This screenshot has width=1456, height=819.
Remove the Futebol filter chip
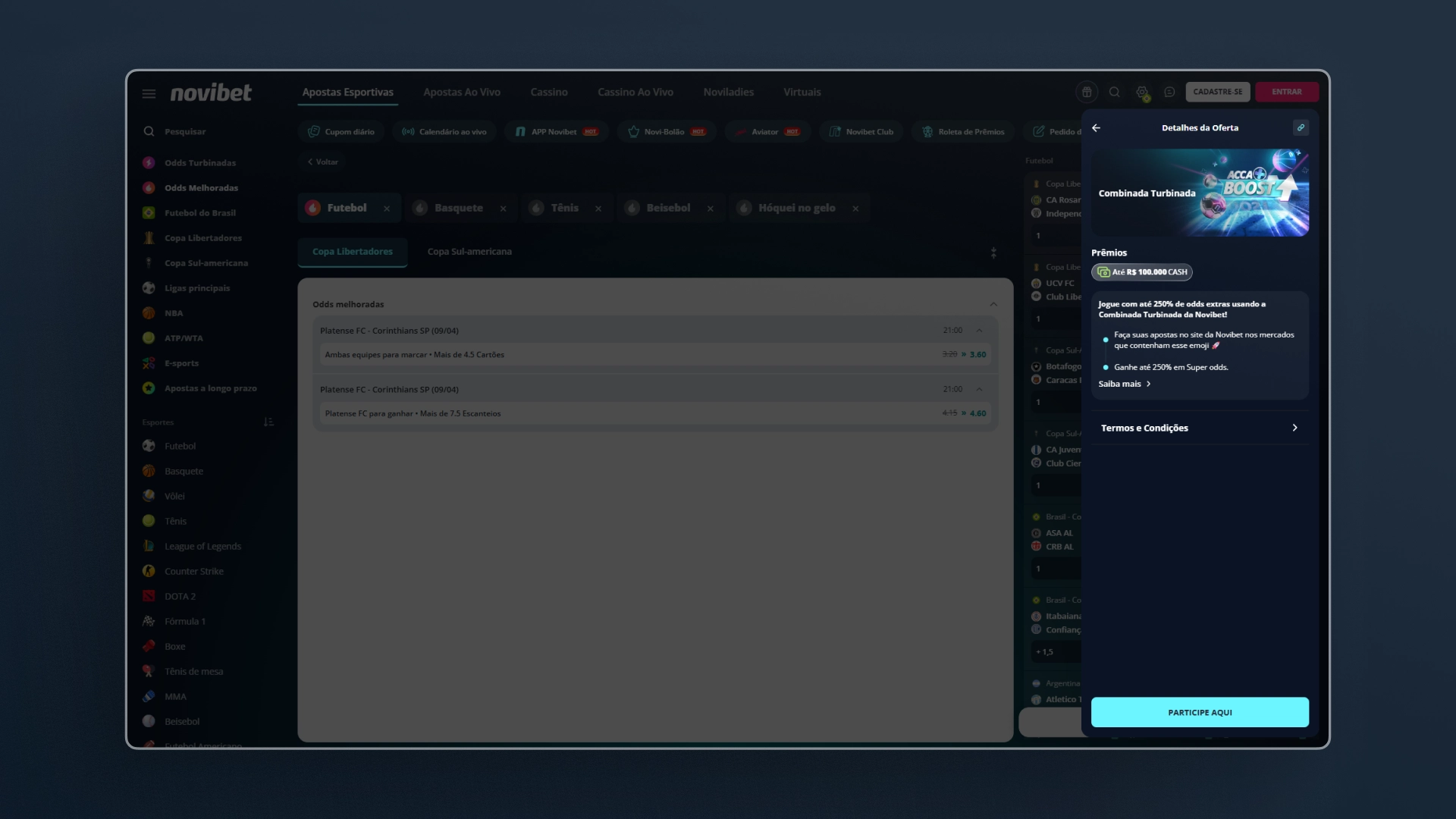point(387,209)
